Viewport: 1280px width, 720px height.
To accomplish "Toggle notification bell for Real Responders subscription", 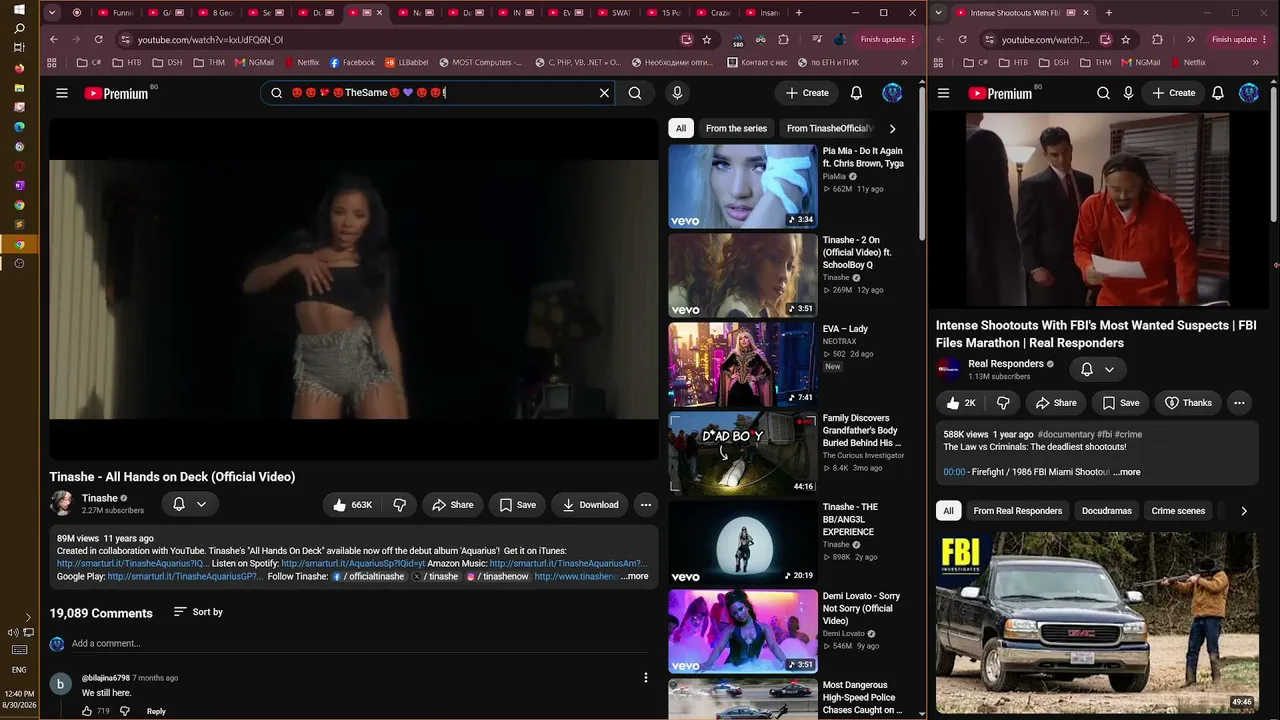I will 1087,369.
